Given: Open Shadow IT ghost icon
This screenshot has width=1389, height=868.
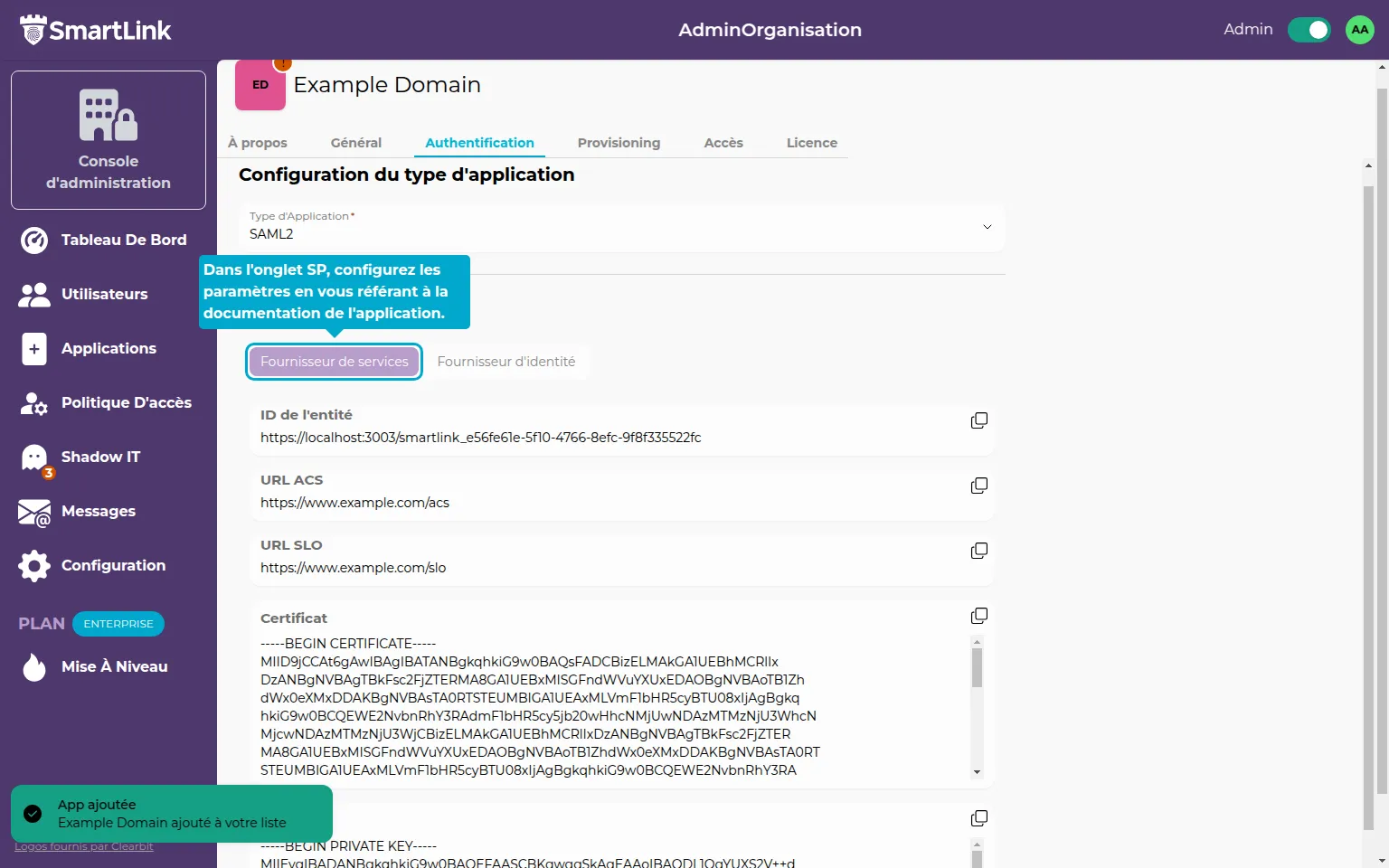Looking at the screenshot, I should click(34, 458).
